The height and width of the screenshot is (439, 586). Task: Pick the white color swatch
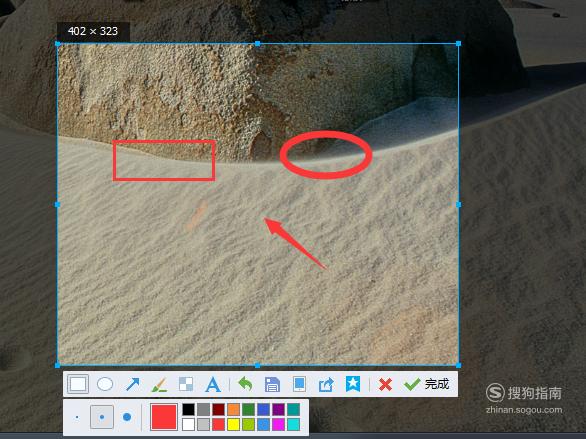click(188, 424)
